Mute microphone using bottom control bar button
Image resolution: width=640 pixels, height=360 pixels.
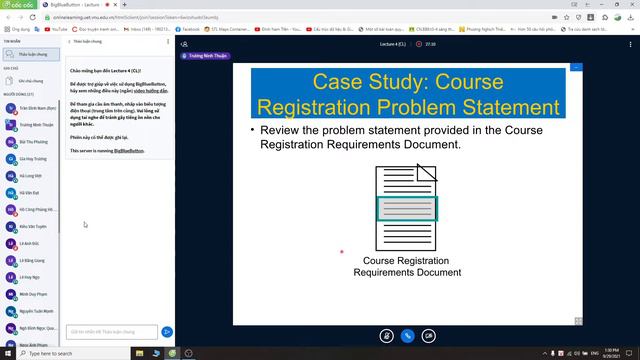(386, 336)
